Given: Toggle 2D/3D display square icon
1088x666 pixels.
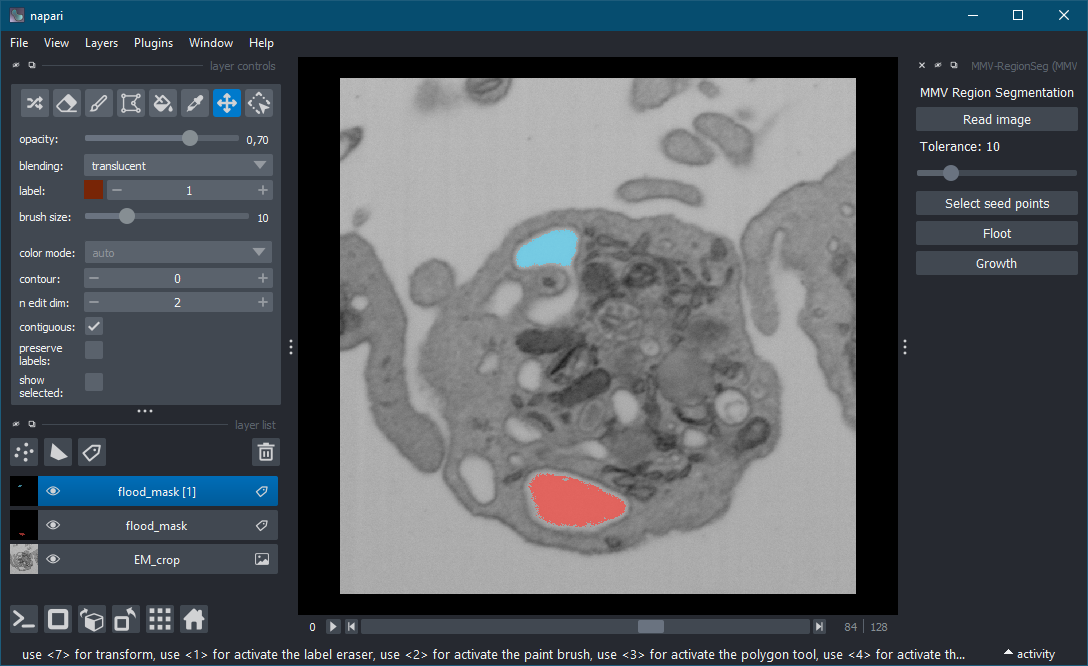Looking at the screenshot, I should tap(58, 619).
